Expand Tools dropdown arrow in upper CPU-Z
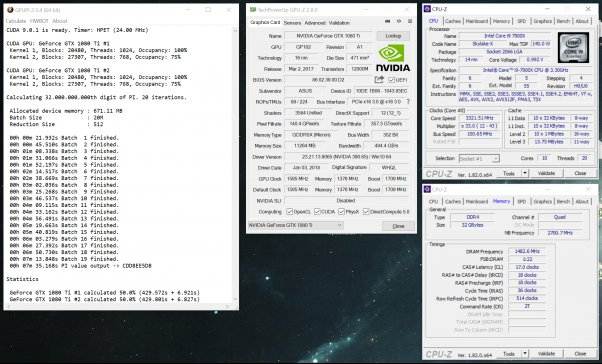This screenshot has width=602, height=364. point(524,173)
